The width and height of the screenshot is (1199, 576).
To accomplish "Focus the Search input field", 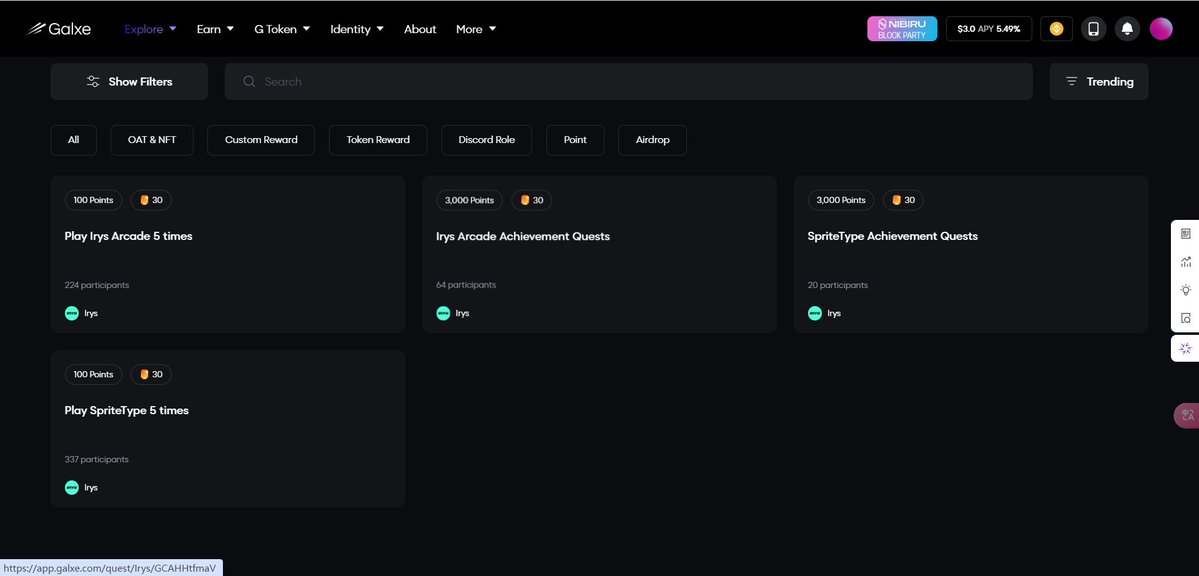I will pos(629,82).
